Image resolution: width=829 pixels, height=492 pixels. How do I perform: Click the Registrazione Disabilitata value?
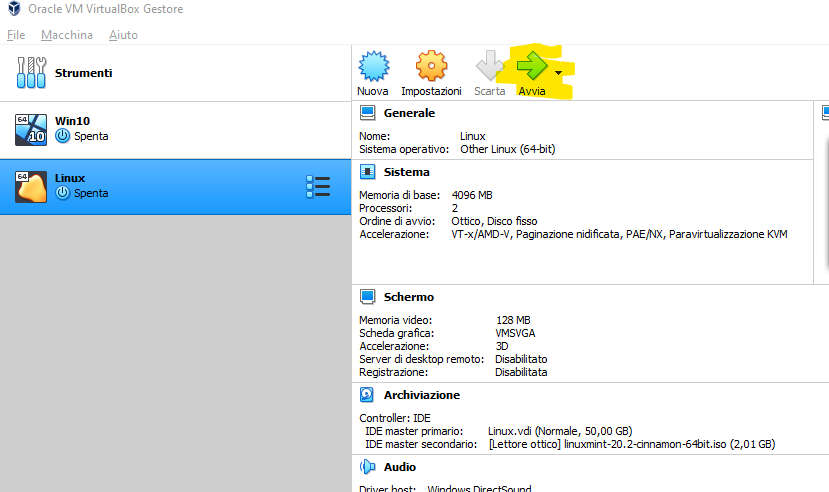coord(521,373)
